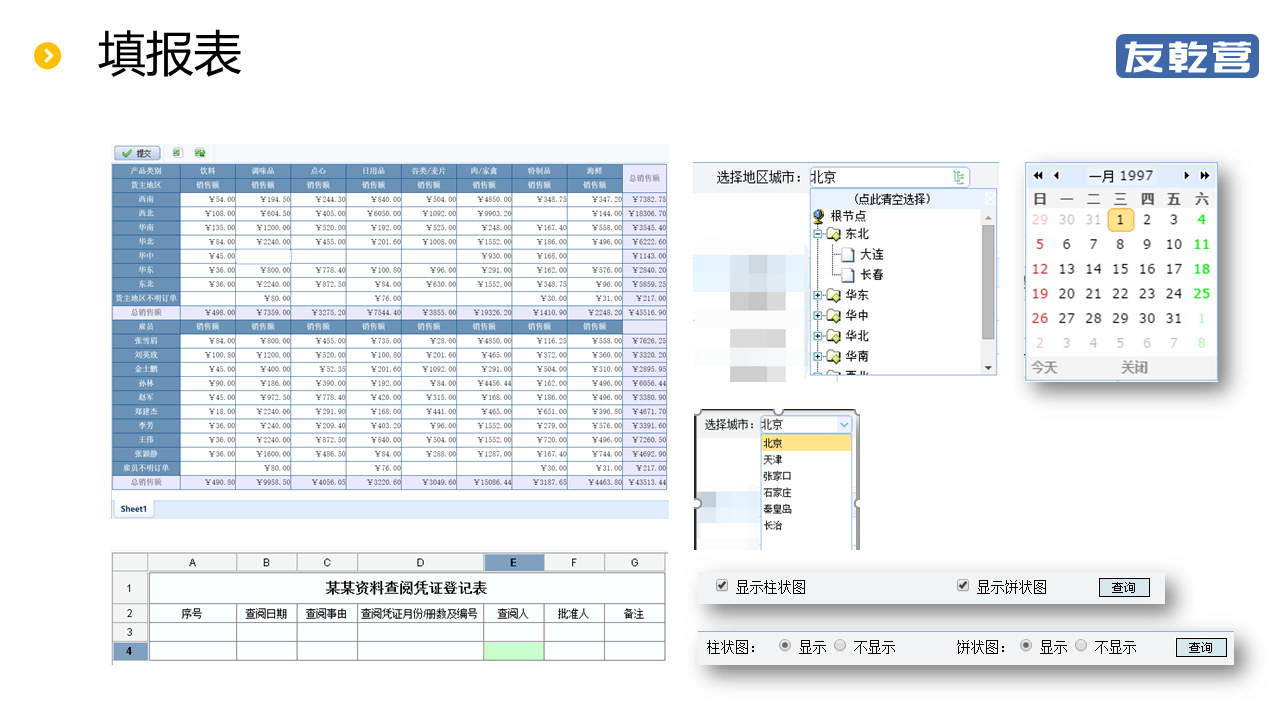Select 柱状图 不显示 radio button
1280x720 pixels.
(x=840, y=646)
